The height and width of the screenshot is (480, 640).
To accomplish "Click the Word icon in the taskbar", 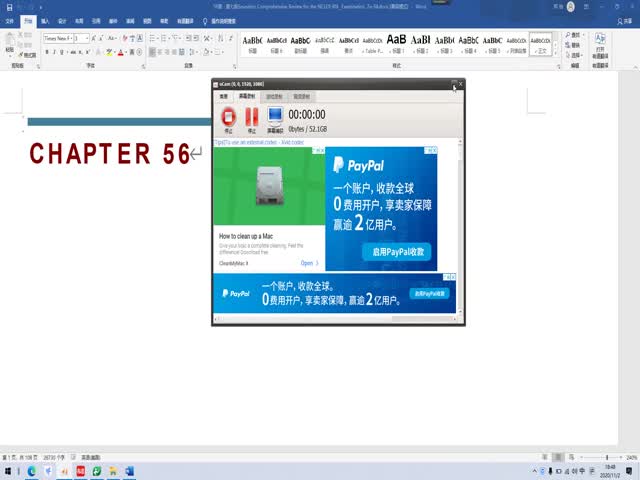I will click(129, 470).
